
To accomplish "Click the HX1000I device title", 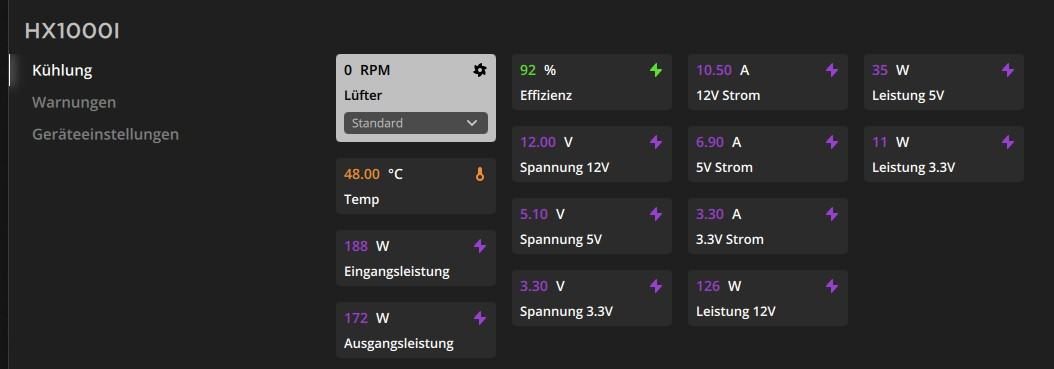I will (x=72, y=32).
